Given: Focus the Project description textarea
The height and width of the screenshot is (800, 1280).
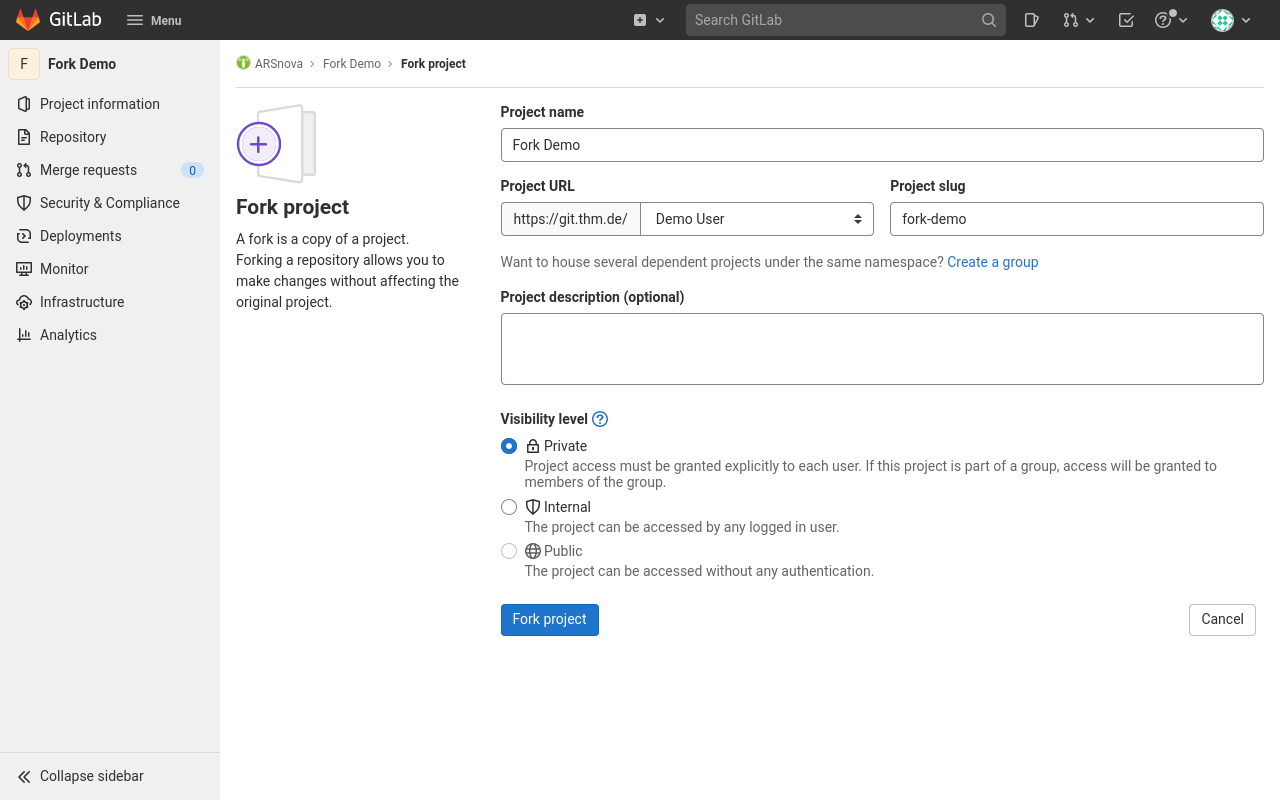Looking at the screenshot, I should tap(882, 349).
